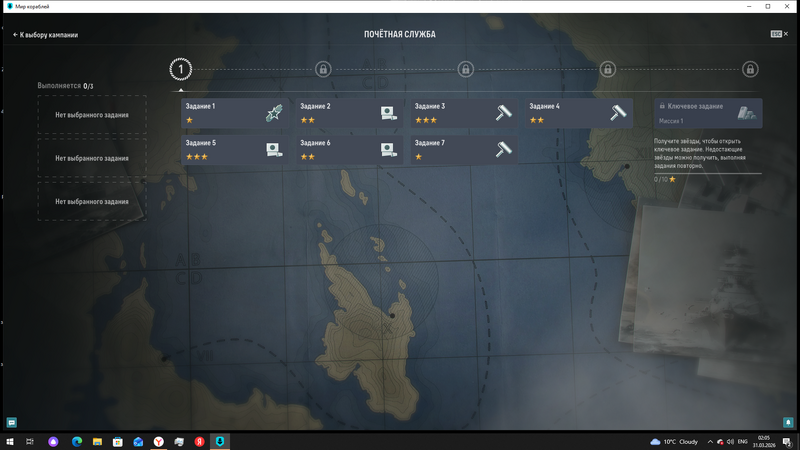The image size is (800, 450).
Task: Select second locked mission stage
Action: [x=323, y=69]
